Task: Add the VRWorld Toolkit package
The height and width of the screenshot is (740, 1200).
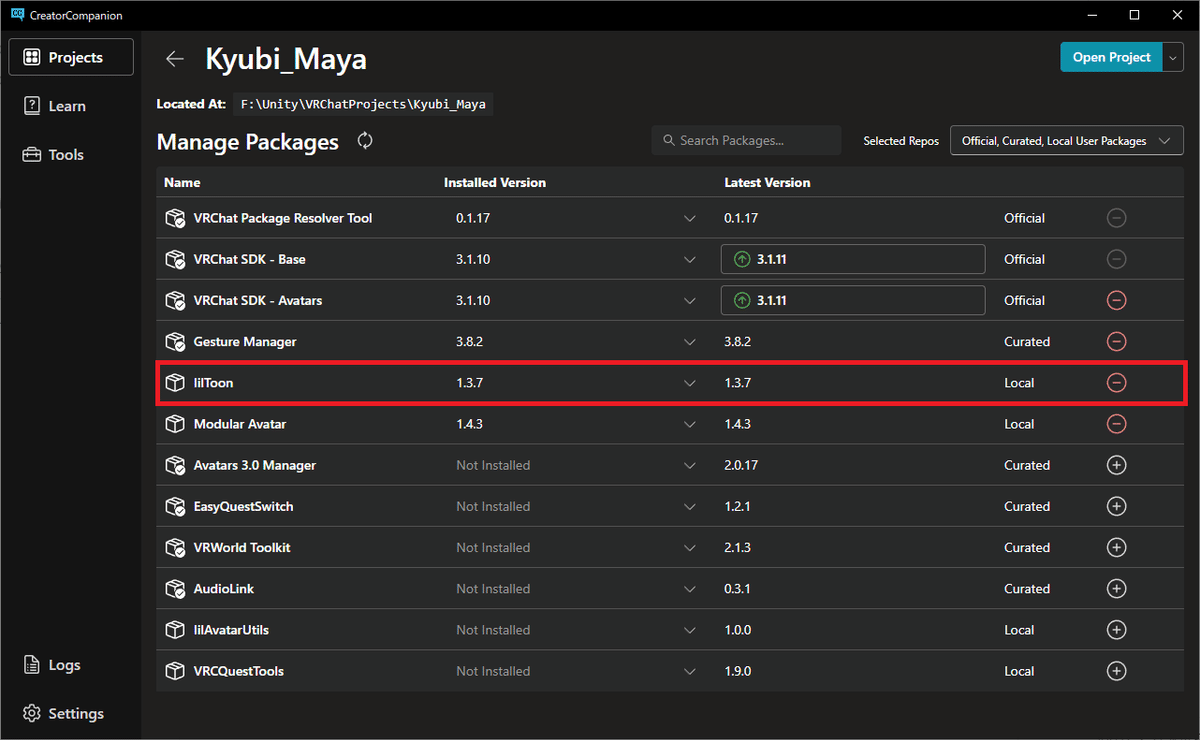Action: (1117, 547)
